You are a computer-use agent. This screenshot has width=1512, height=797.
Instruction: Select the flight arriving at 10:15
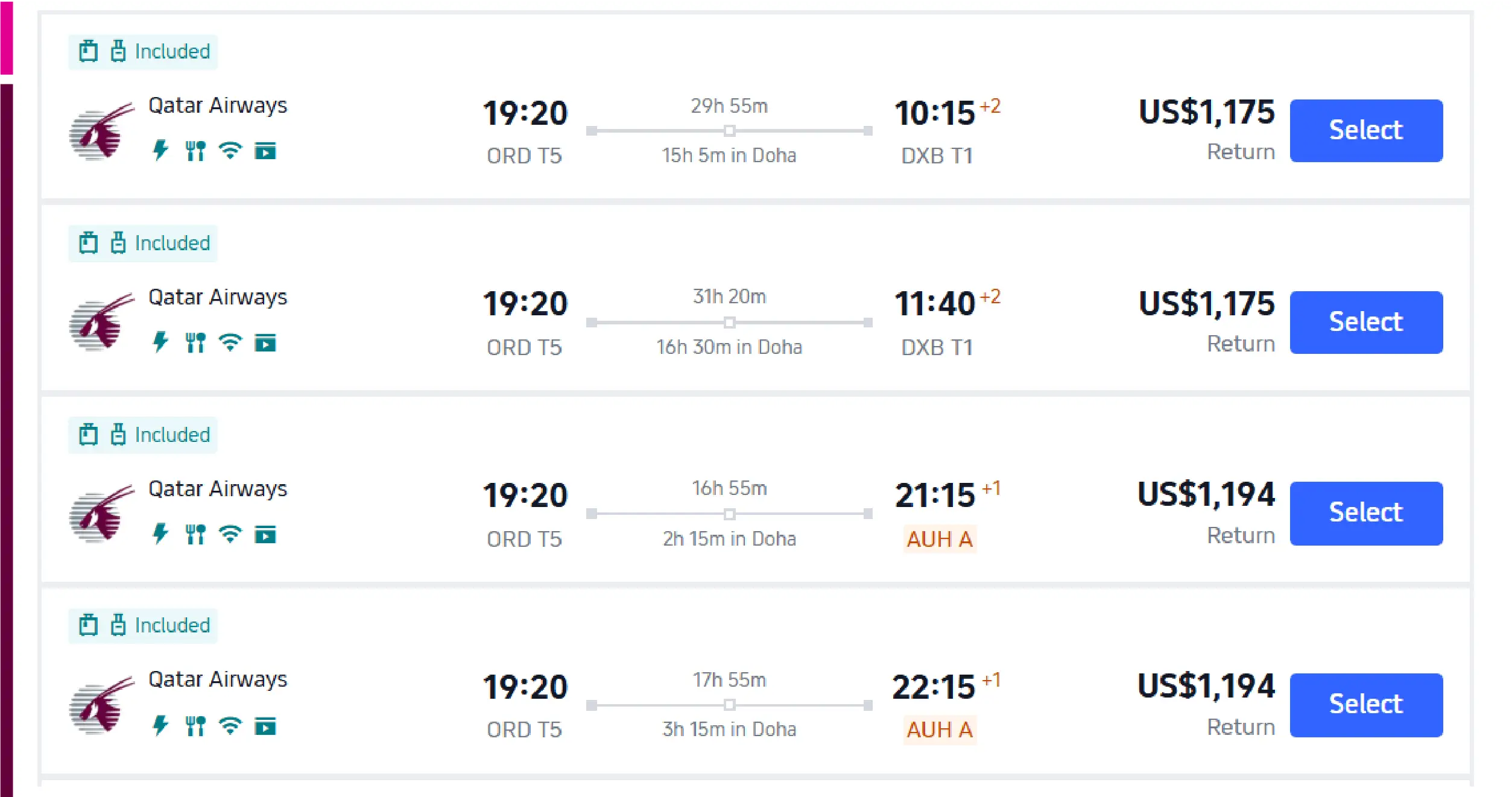pyautogui.click(x=1365, y=130)
